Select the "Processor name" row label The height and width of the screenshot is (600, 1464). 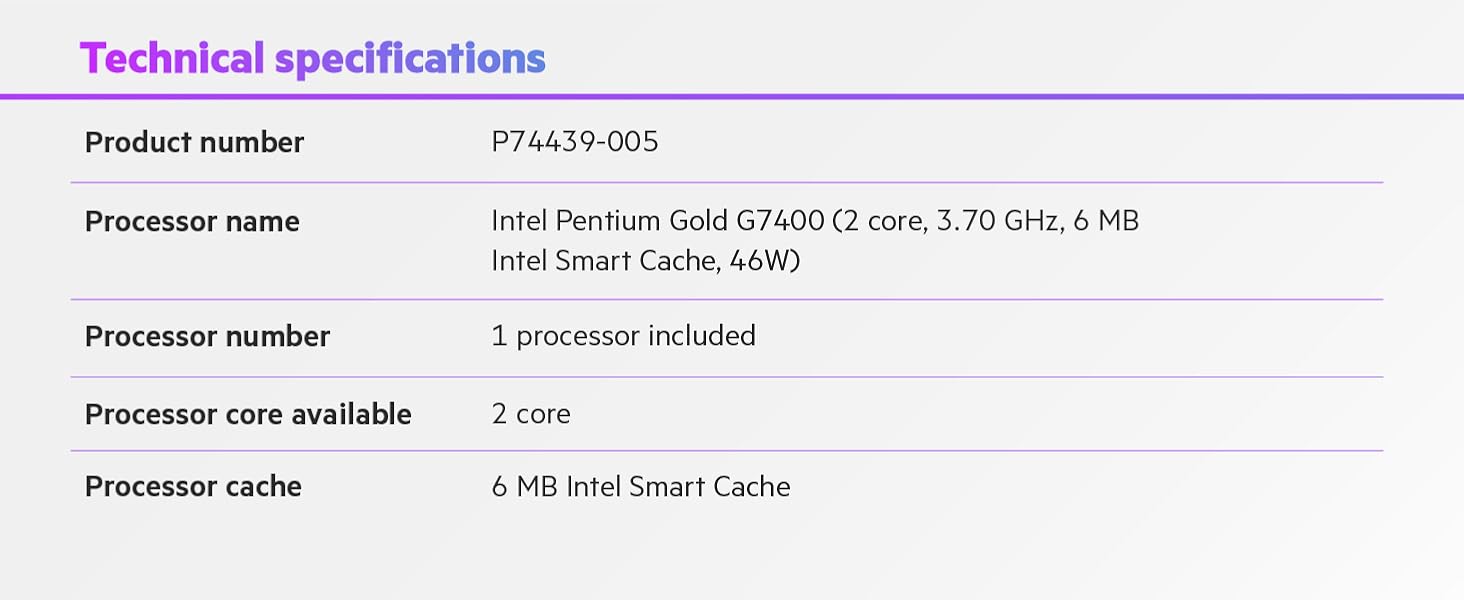192,221
